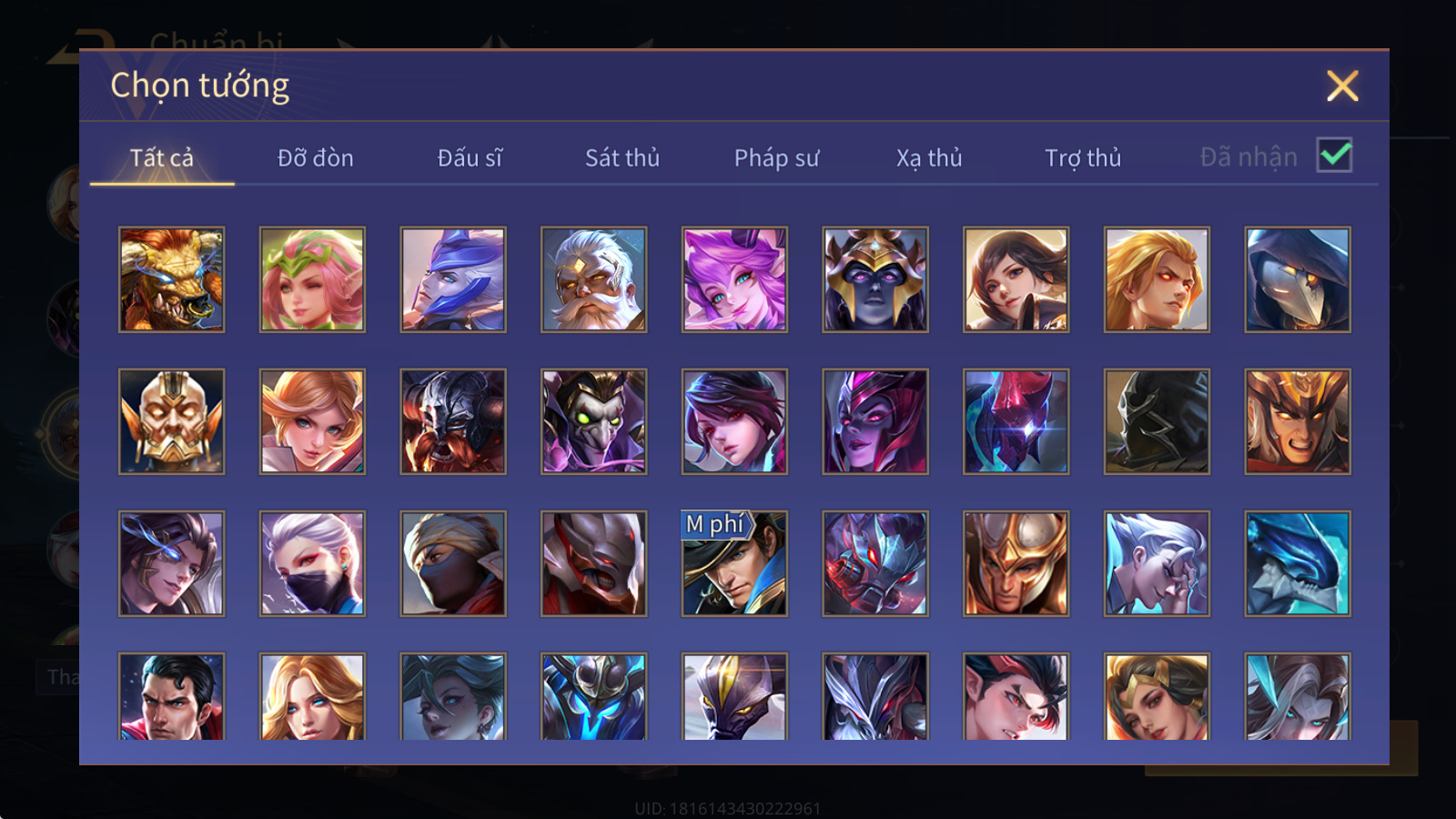Image resolution: width=1456 pixels, height=819 pixels.
Task: Pick the Superman hero portrait
Action: pos(171,696)
